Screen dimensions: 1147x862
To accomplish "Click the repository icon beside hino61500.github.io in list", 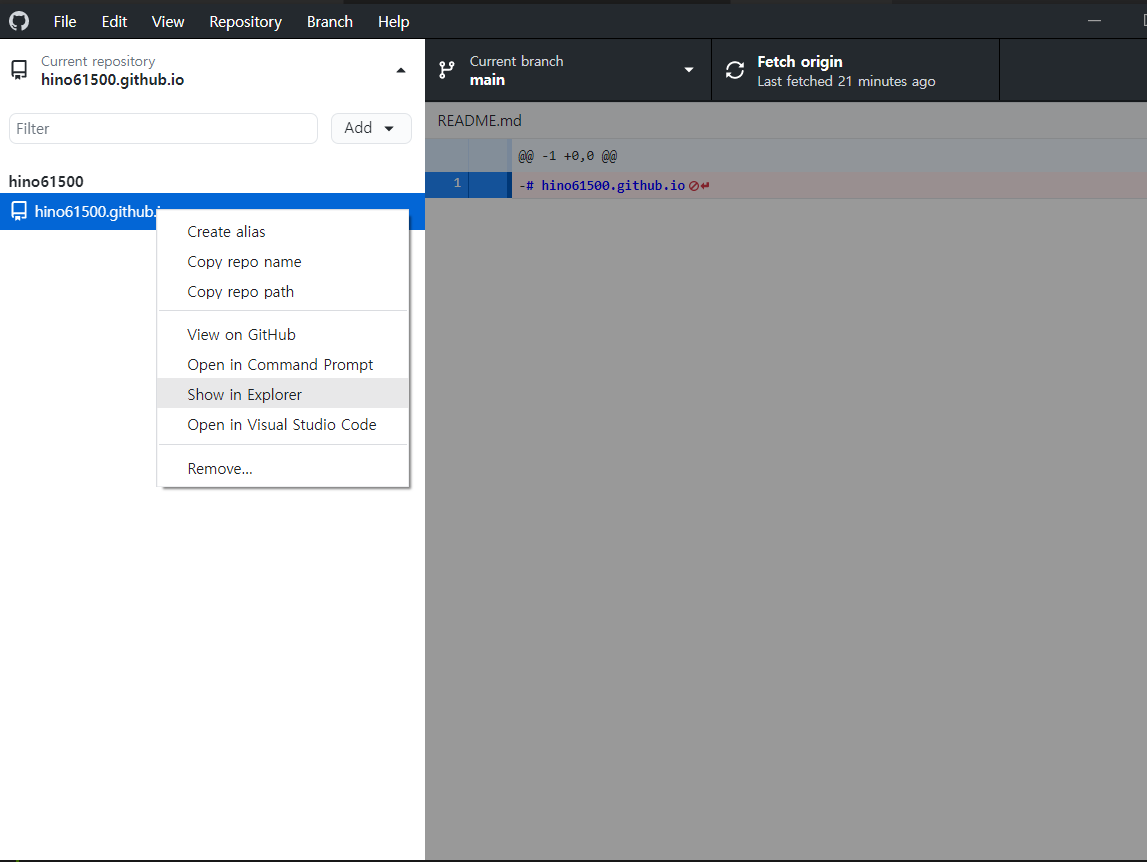I will click(19, 211).
